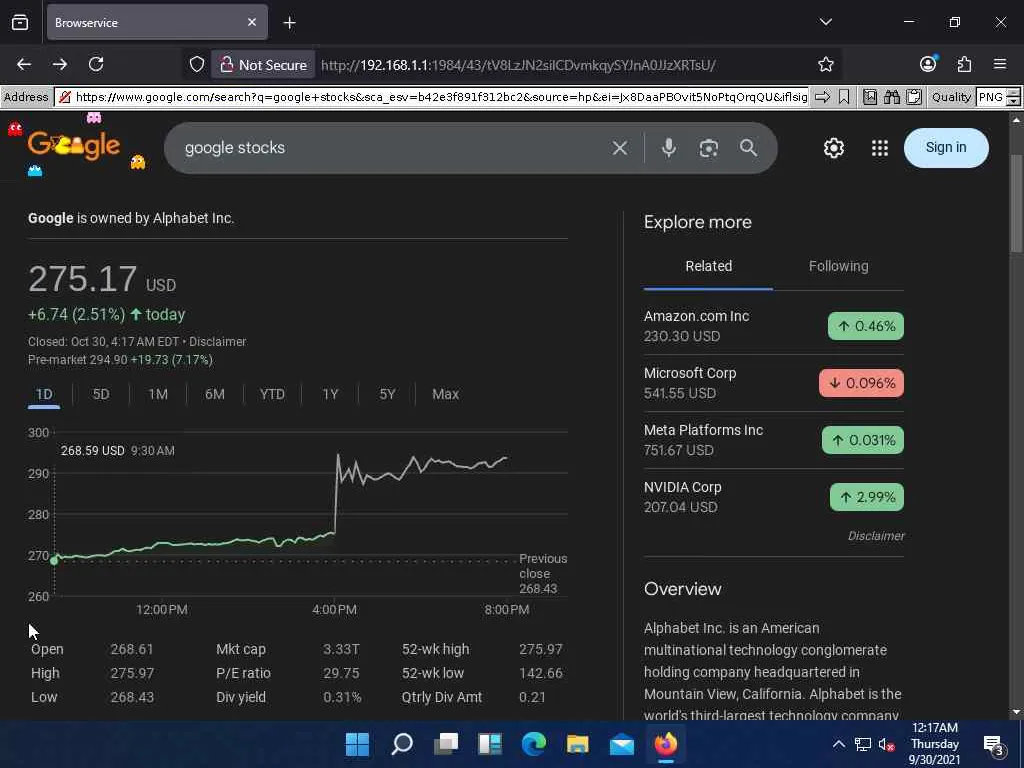Open Google quick settings gear
Screen dimensions: 1024x768
(833, 148)
